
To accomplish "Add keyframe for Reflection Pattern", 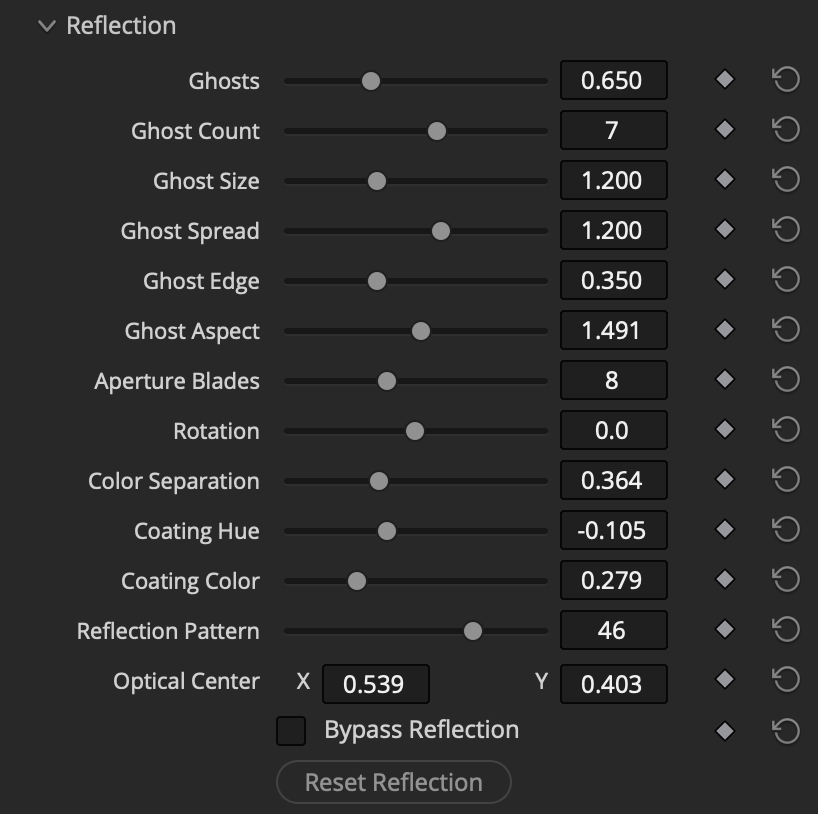I will pos(725,630).
